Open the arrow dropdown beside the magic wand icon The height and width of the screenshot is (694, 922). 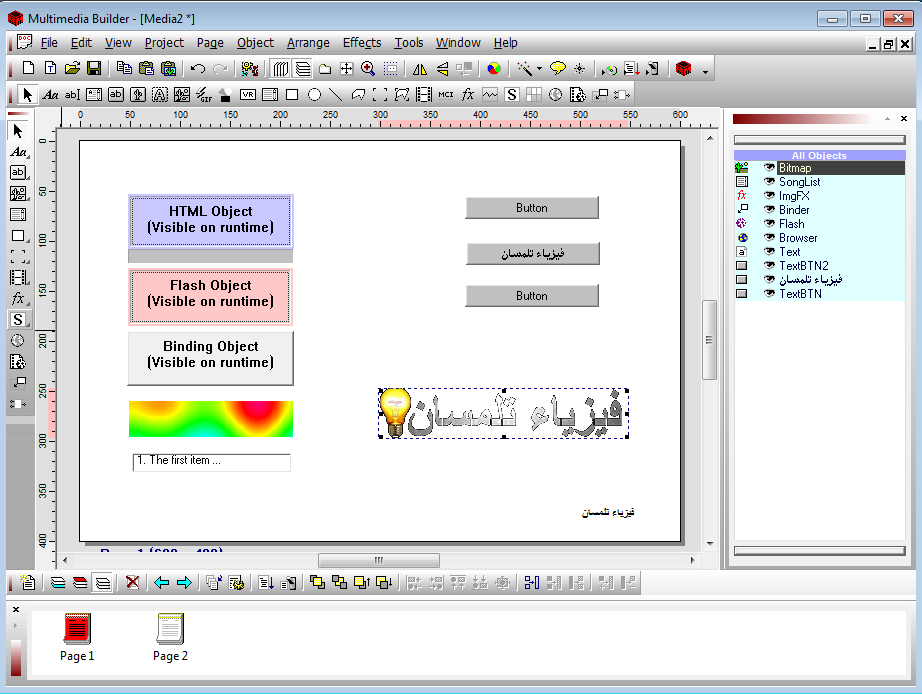539,69
